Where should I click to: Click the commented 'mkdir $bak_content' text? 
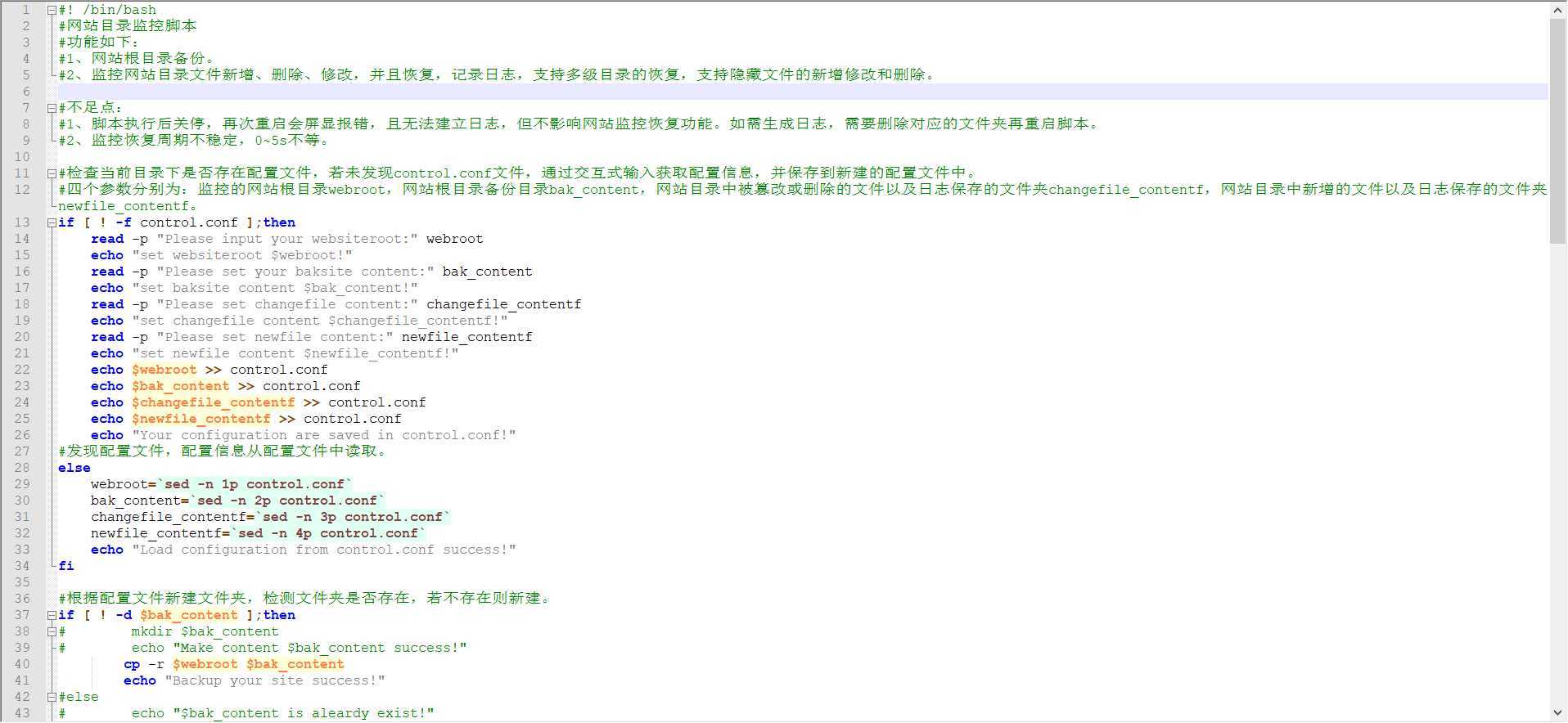click(x=205, y=631)
